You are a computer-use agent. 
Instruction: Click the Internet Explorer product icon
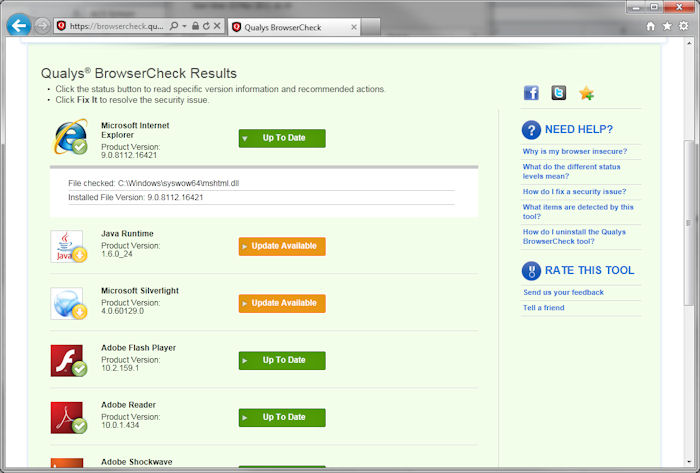(x=70, y=137)
